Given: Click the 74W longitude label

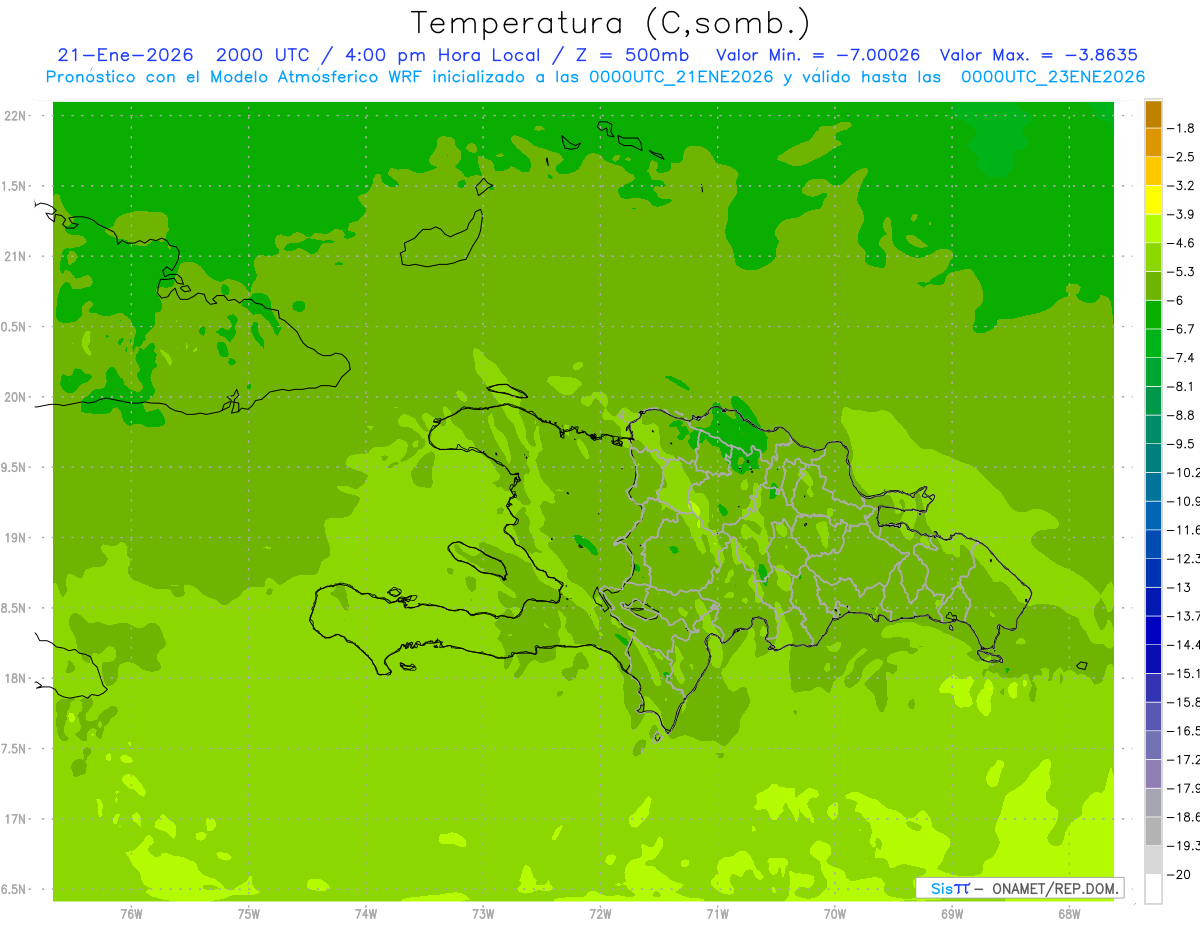Looking at the screenshot, I should click(365, 913).
